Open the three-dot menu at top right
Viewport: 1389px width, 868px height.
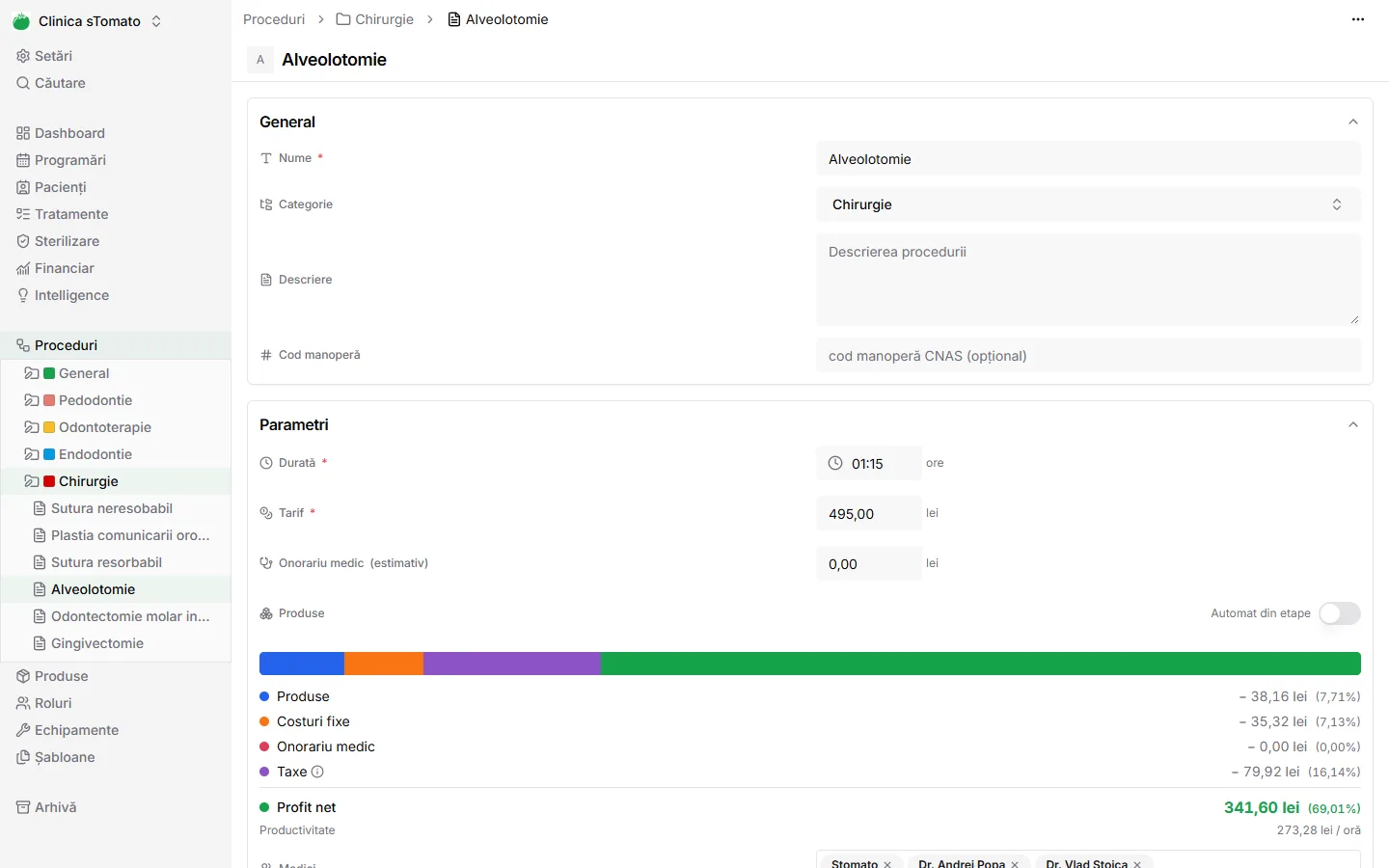point(1358,19)
